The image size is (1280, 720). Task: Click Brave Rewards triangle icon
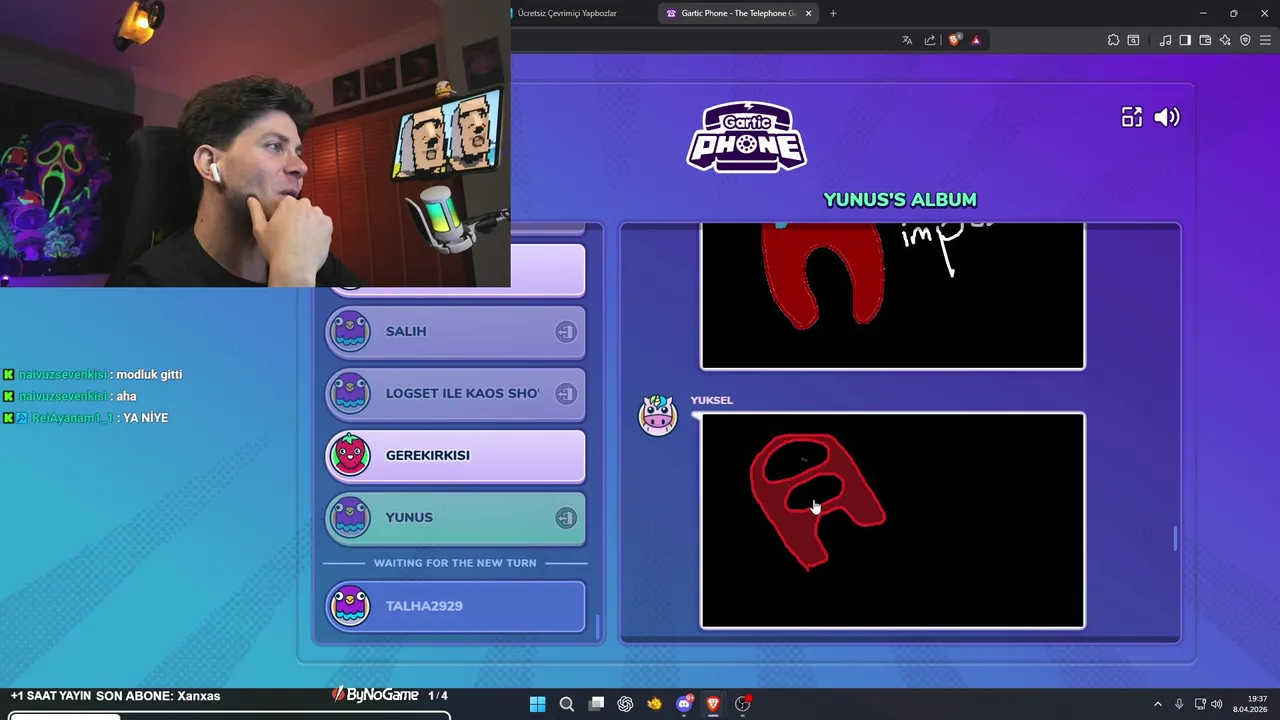click(976, 40)
